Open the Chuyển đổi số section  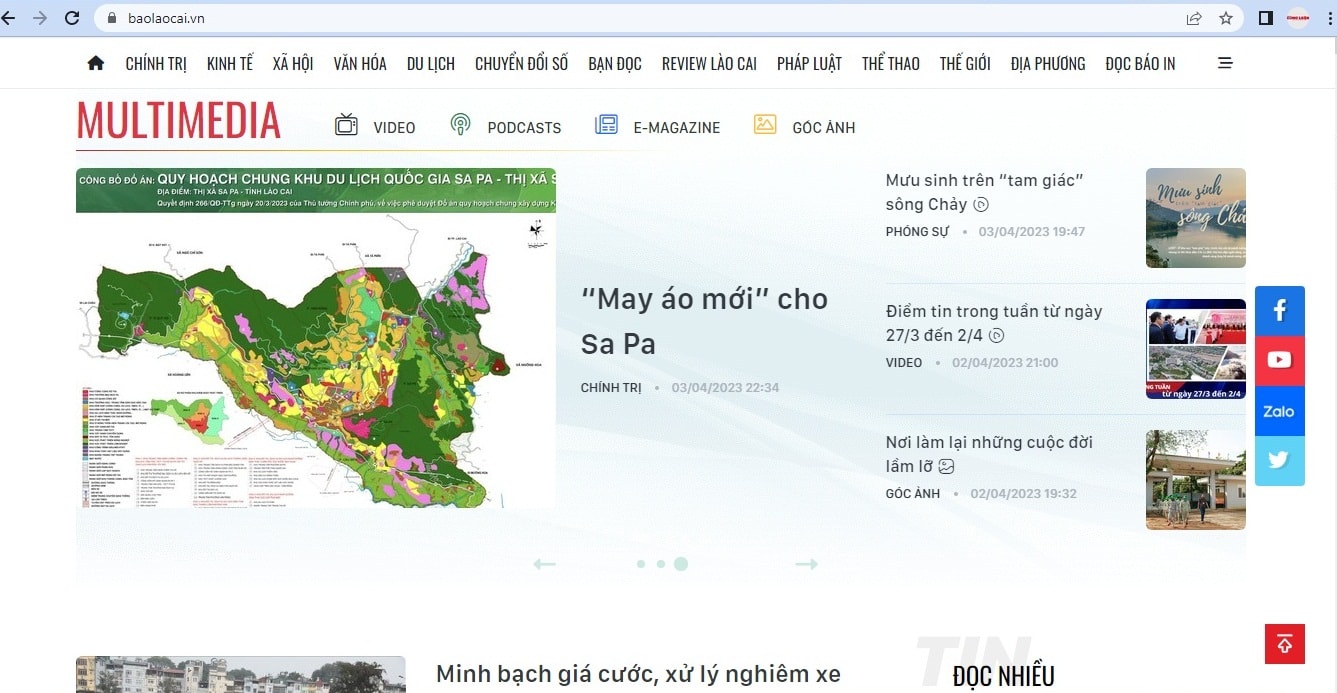coord(521,63)
